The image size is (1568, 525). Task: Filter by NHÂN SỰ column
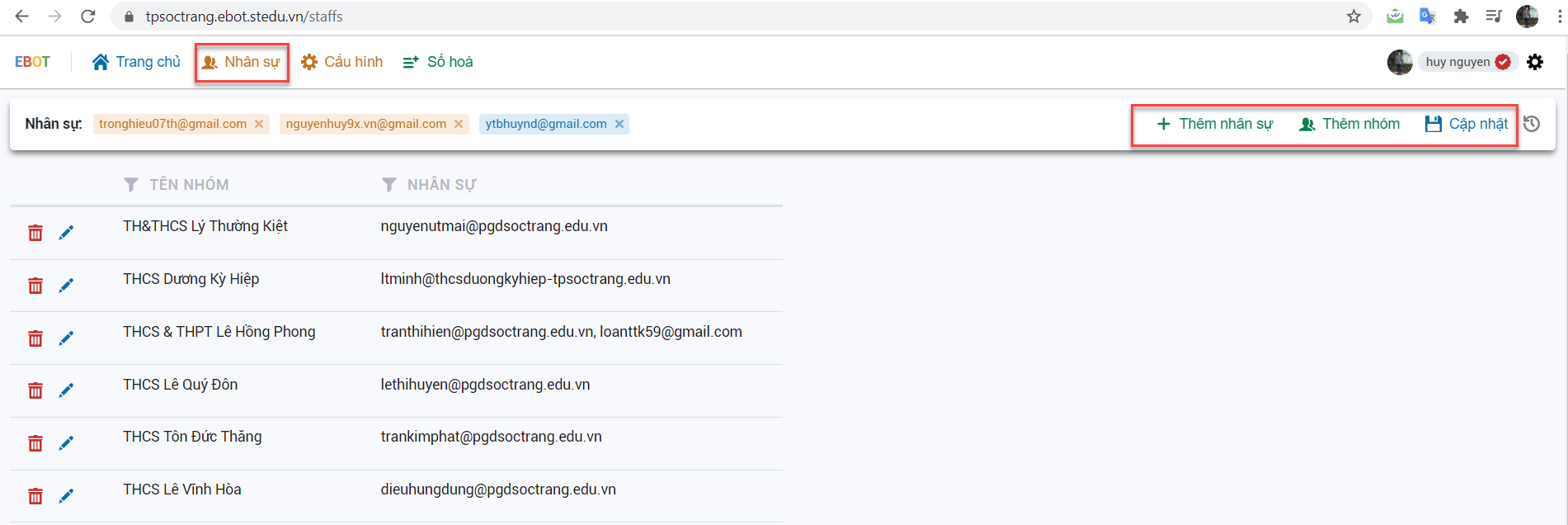point(389,185)
